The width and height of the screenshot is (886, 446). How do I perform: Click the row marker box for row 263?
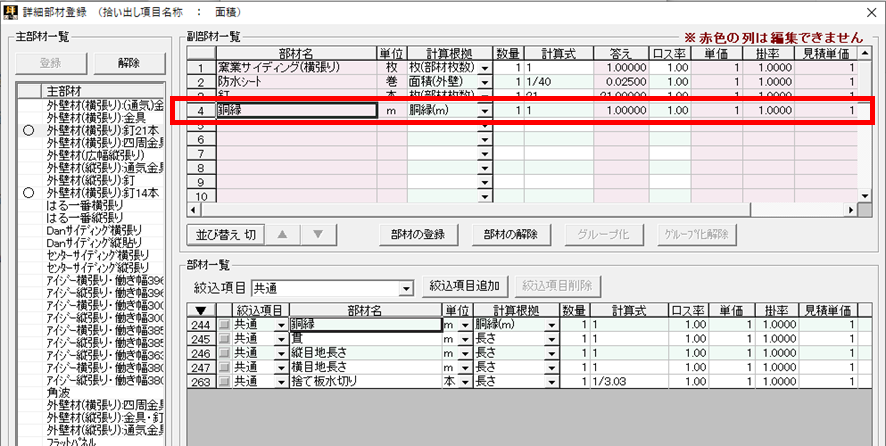coord(224,381)
